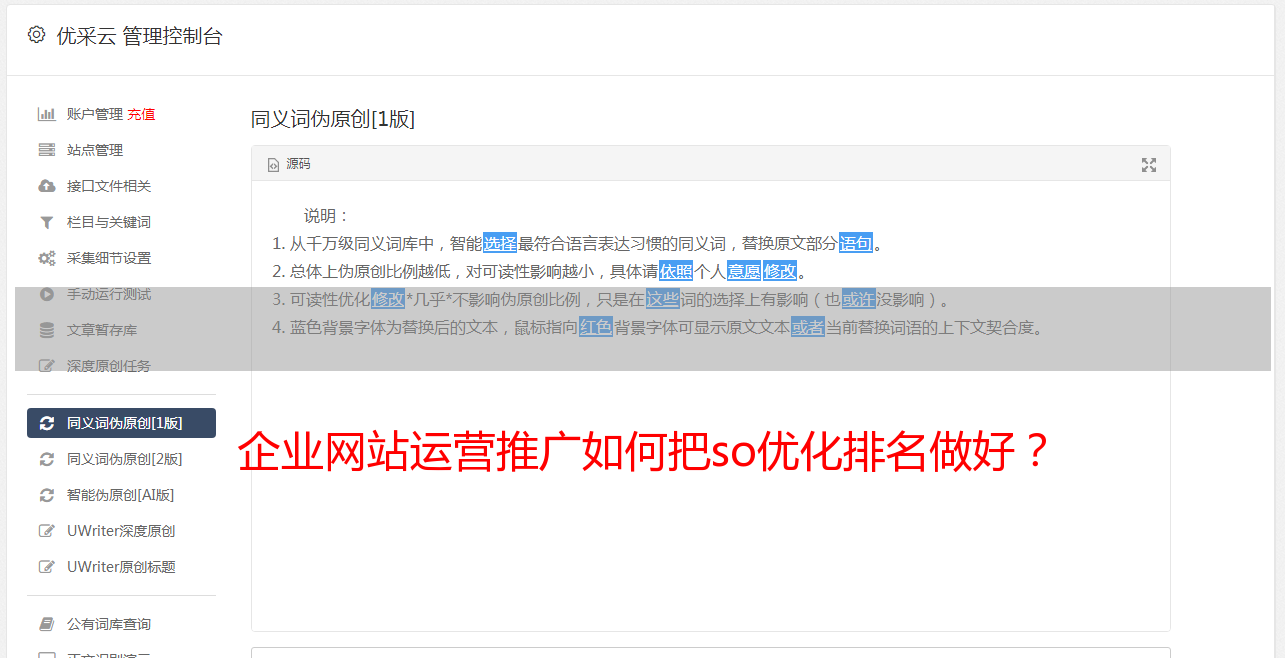Click the filter icon beside 栏目与关键词
Screen dimensions: 1285x658
pos(46,222)
